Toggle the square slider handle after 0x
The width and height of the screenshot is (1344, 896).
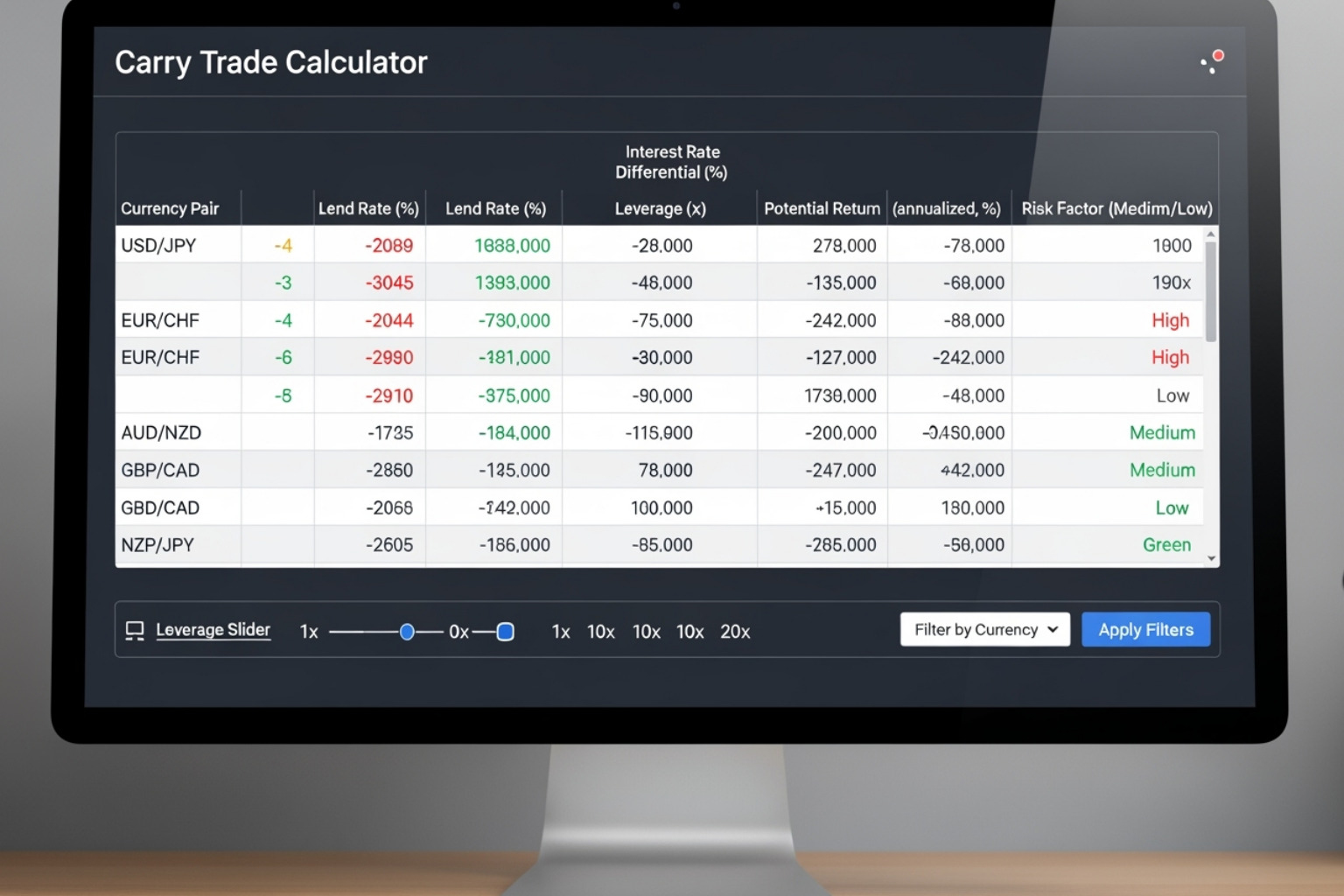click(505, 632)
